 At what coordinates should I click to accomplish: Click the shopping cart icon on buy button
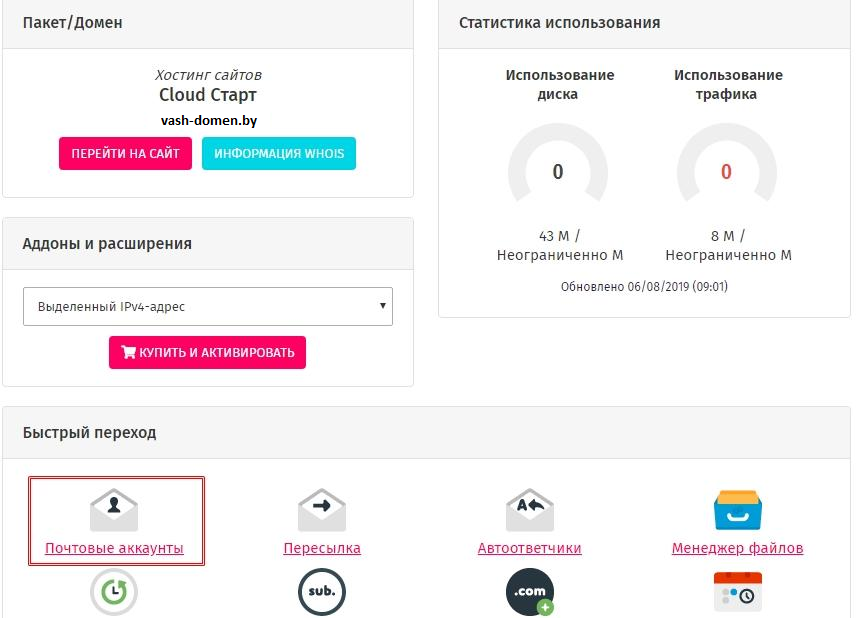click(128, 352)
